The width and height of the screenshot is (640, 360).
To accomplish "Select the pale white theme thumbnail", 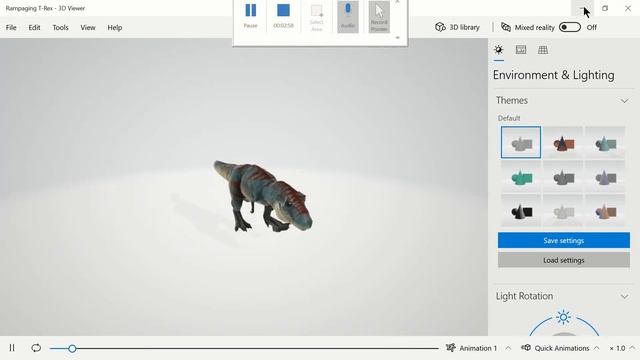I will tap(563, 211).
